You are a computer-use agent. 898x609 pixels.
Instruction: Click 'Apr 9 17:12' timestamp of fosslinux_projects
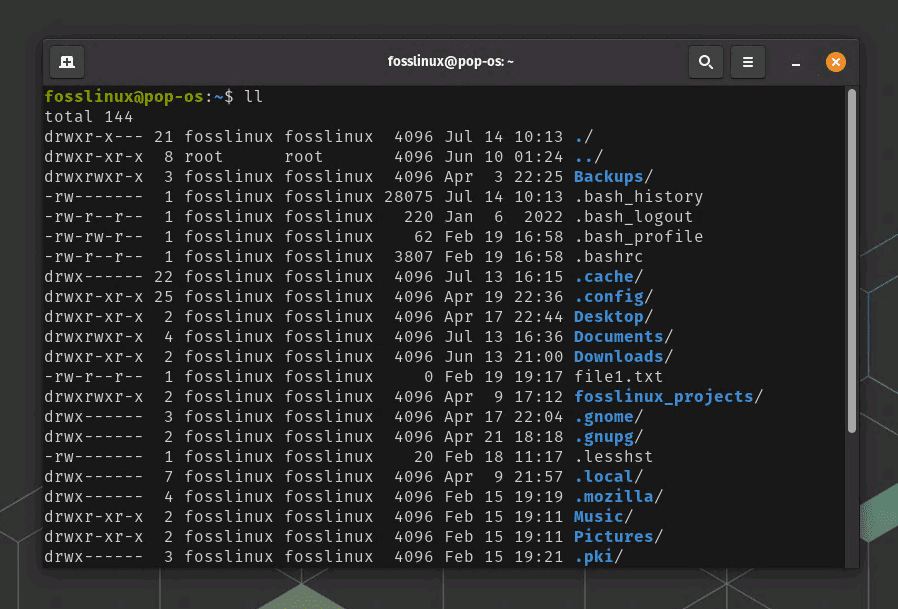coord(504,396)
